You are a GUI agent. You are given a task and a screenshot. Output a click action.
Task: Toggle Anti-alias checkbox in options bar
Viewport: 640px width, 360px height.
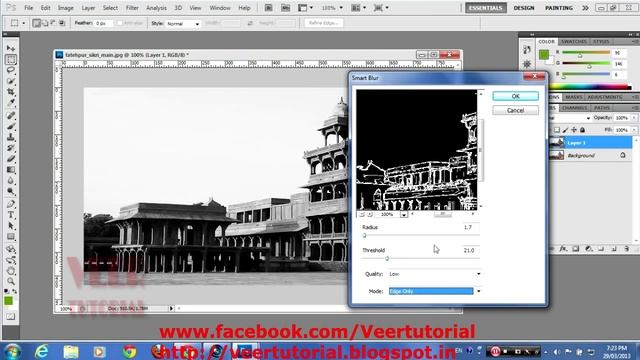coord(120,23)
